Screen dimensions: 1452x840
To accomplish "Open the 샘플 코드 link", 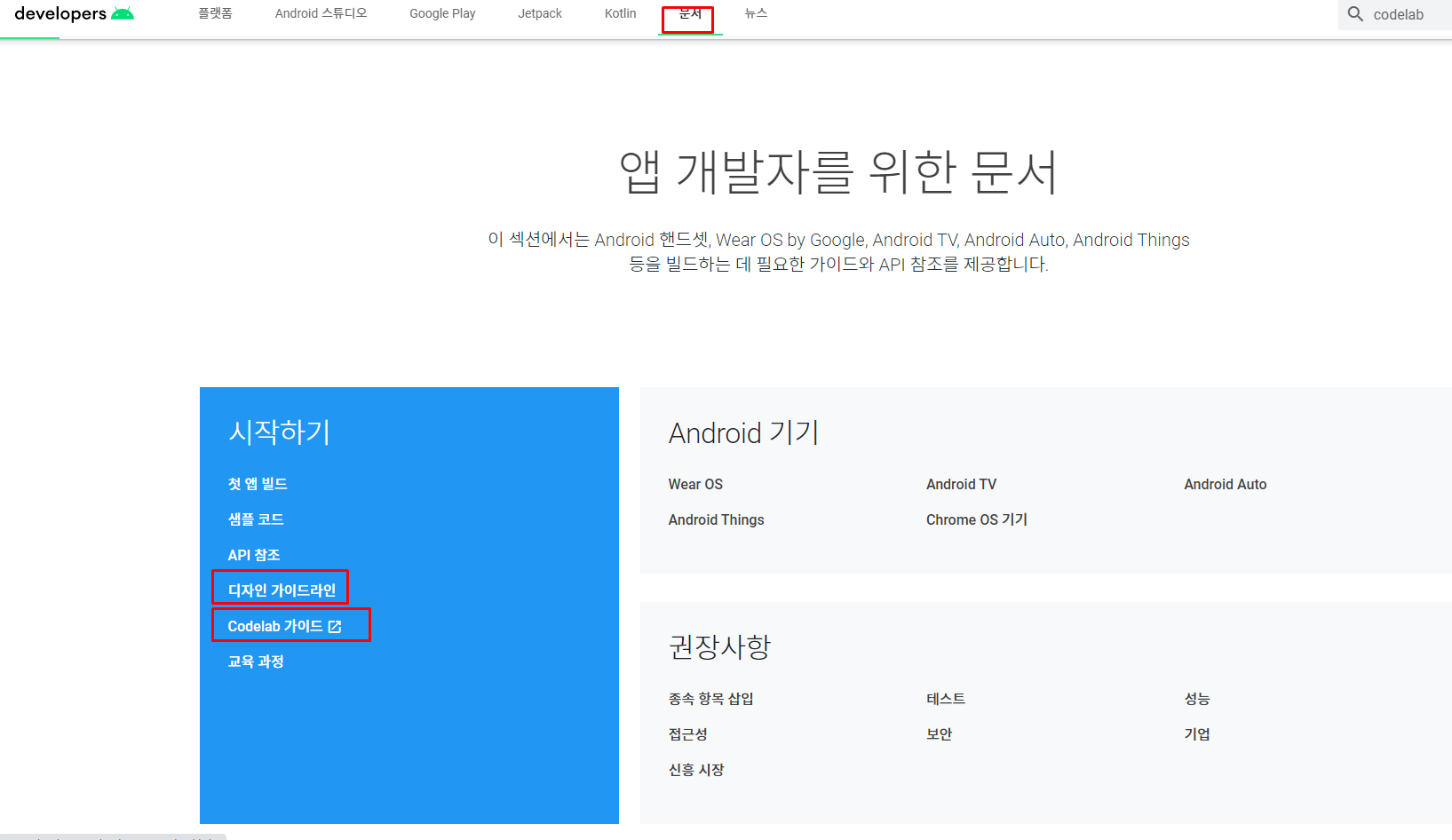I will tap(256, 519).
